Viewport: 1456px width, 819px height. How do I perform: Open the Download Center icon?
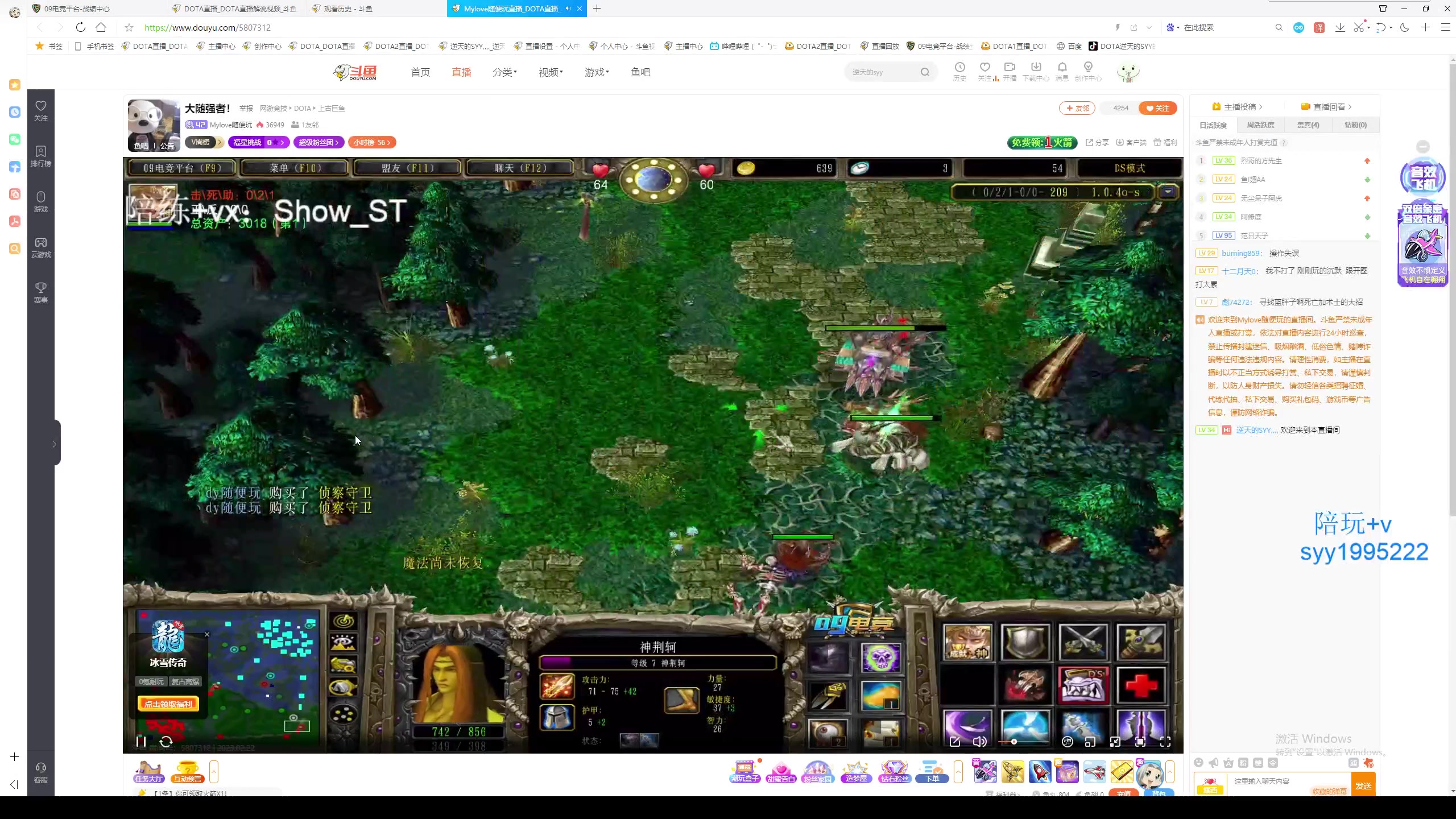pyautogui.click(x=1036, y=71)
